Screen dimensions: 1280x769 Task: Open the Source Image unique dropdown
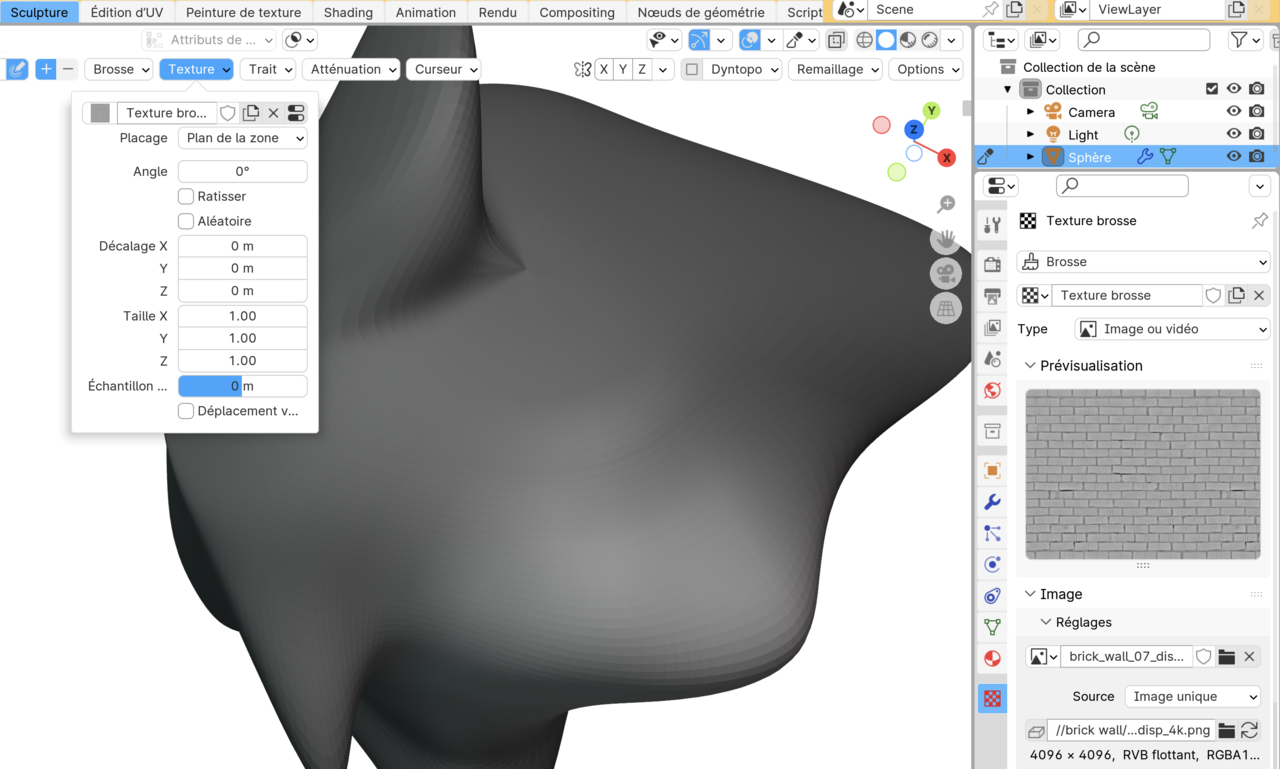[1193, 696]
